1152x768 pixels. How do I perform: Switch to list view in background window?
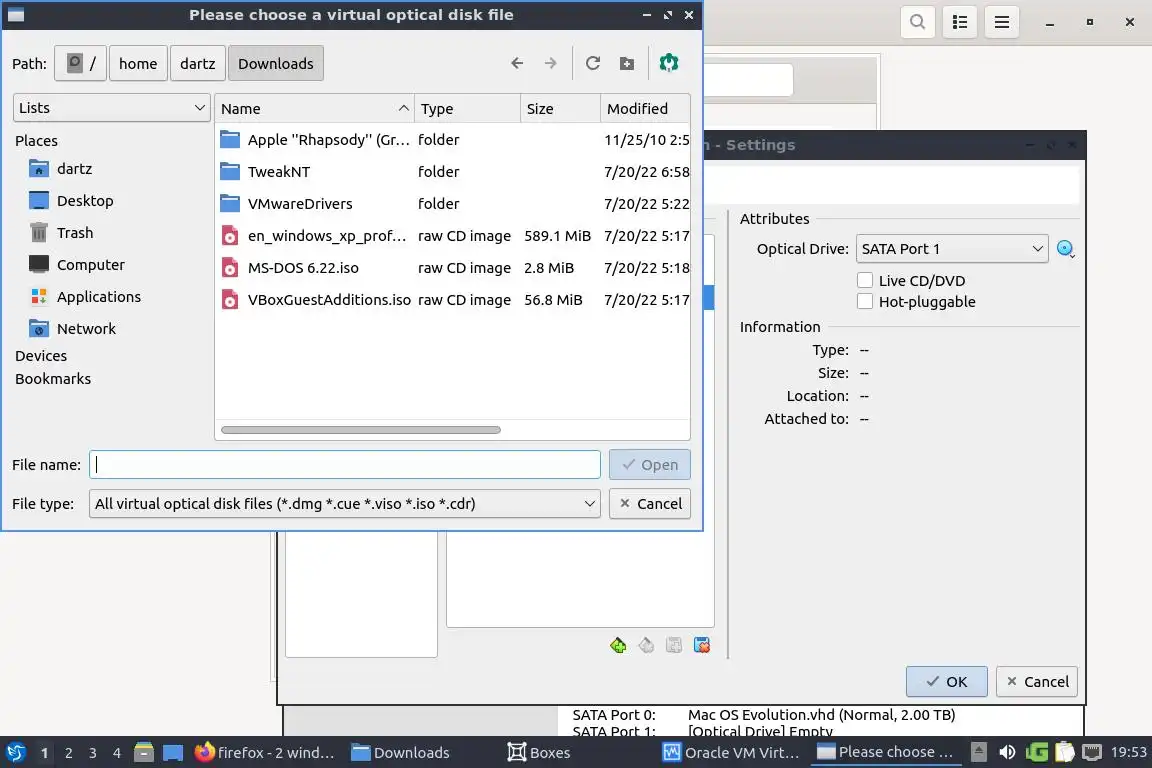[x=960, y=22]
